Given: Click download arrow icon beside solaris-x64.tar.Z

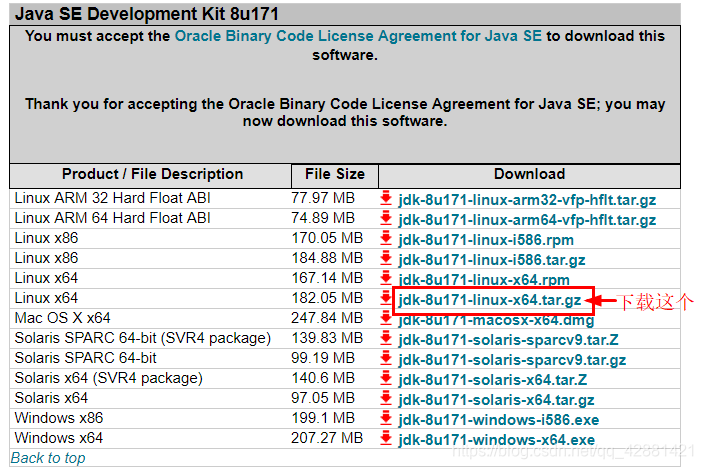Looking at the screenshot, I should [x=386, y=378].
